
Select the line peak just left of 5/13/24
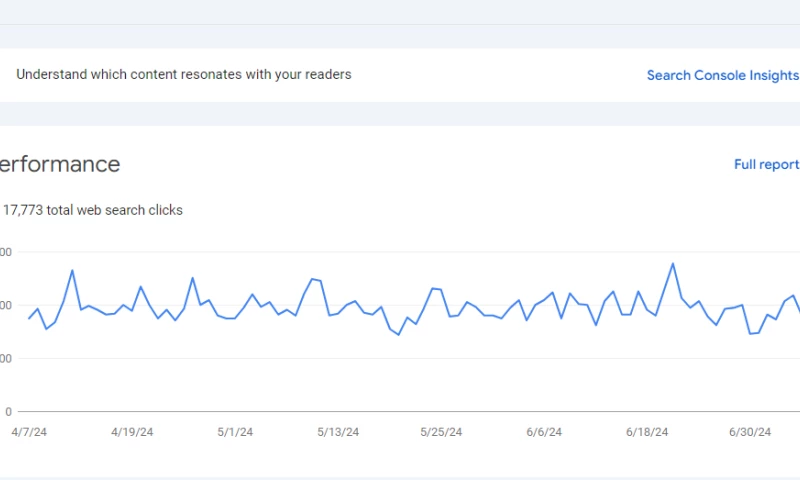click(x=312, y=279)
